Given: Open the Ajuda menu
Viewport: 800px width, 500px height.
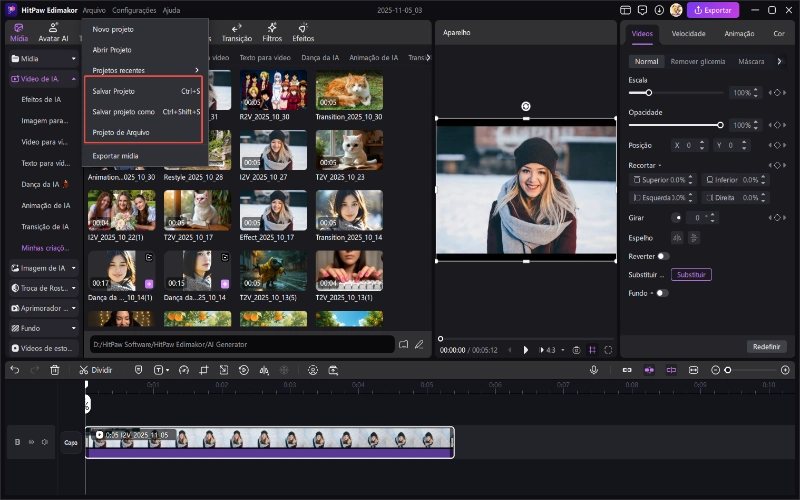Looking at the screenshot, I should pyautogui.click(x=171, y=10).
